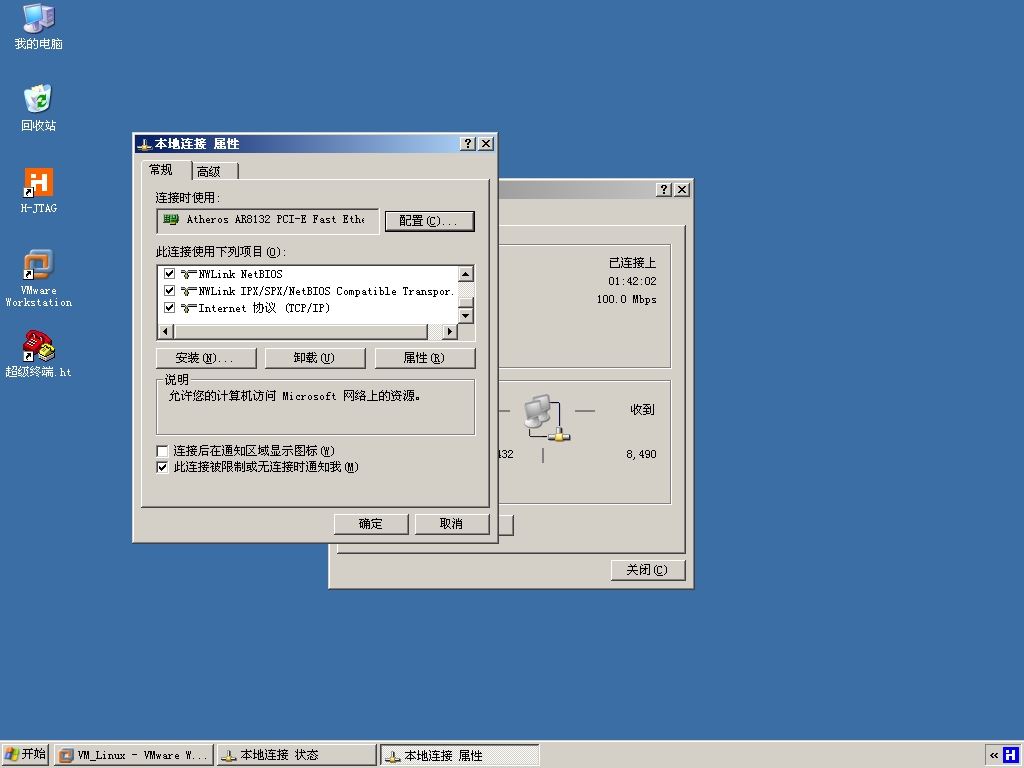The width and height of the screenshot is (1024, 768).
Task: Click the Atheros network adapter icon
Action: 171,219
